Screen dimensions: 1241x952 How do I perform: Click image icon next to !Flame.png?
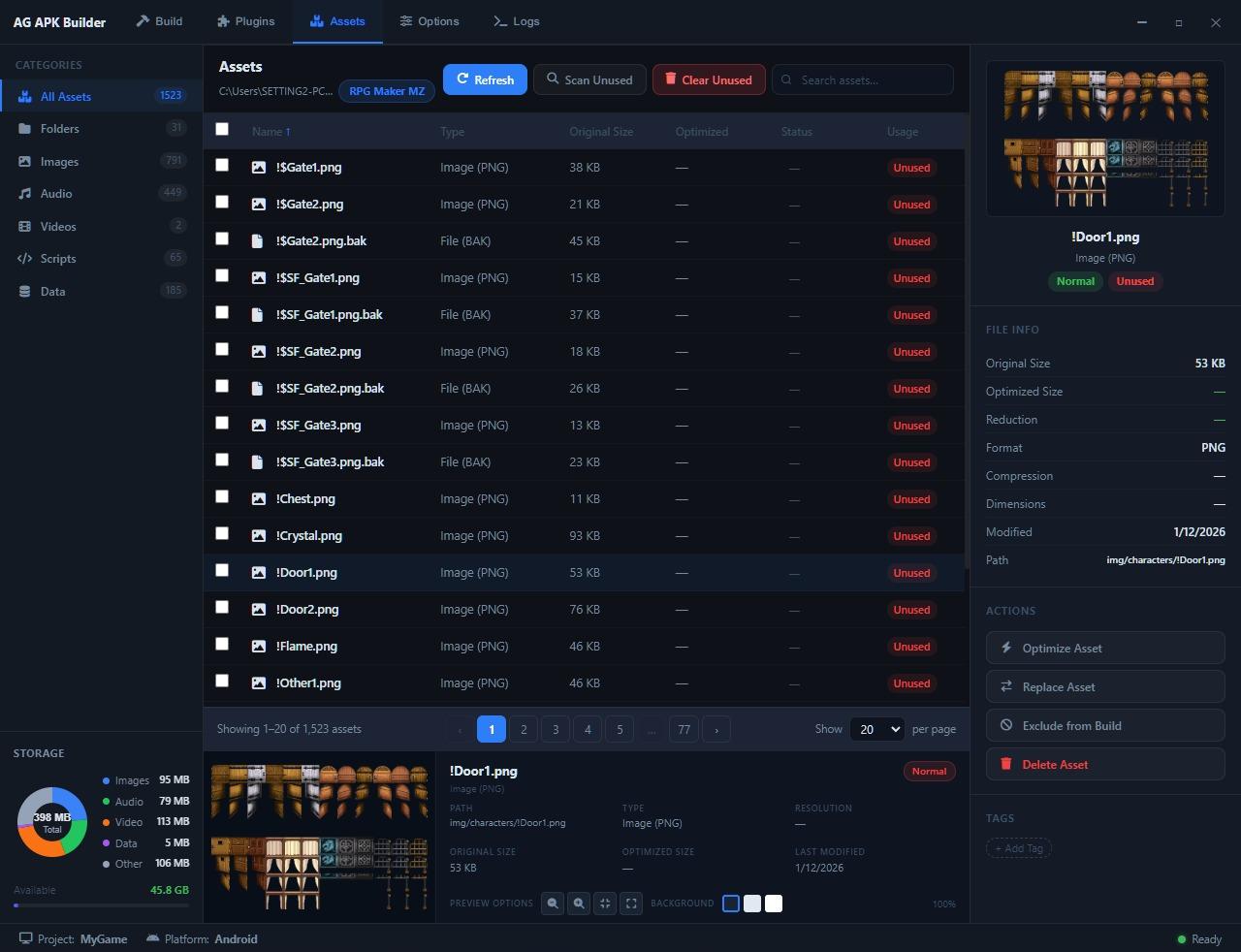click(x=258, y=646)
